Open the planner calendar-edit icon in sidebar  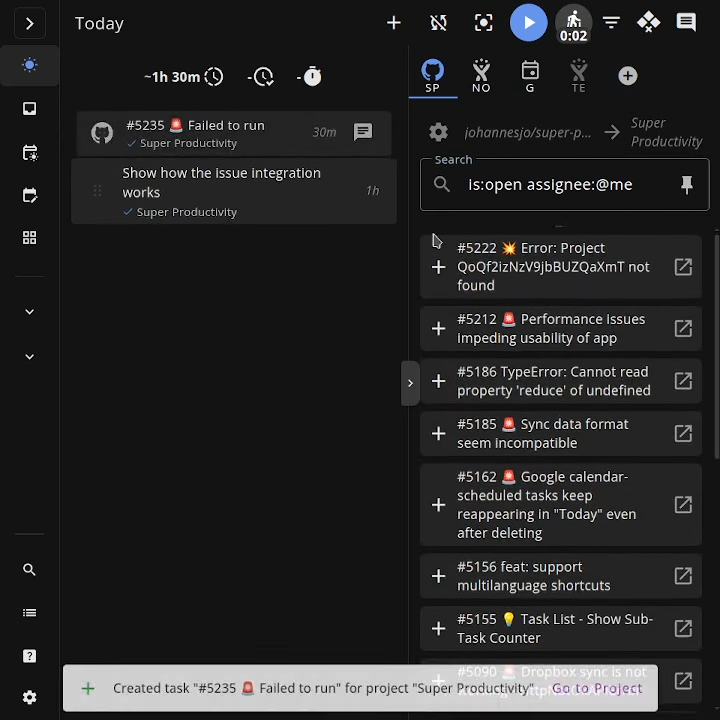tap(29, 195)
